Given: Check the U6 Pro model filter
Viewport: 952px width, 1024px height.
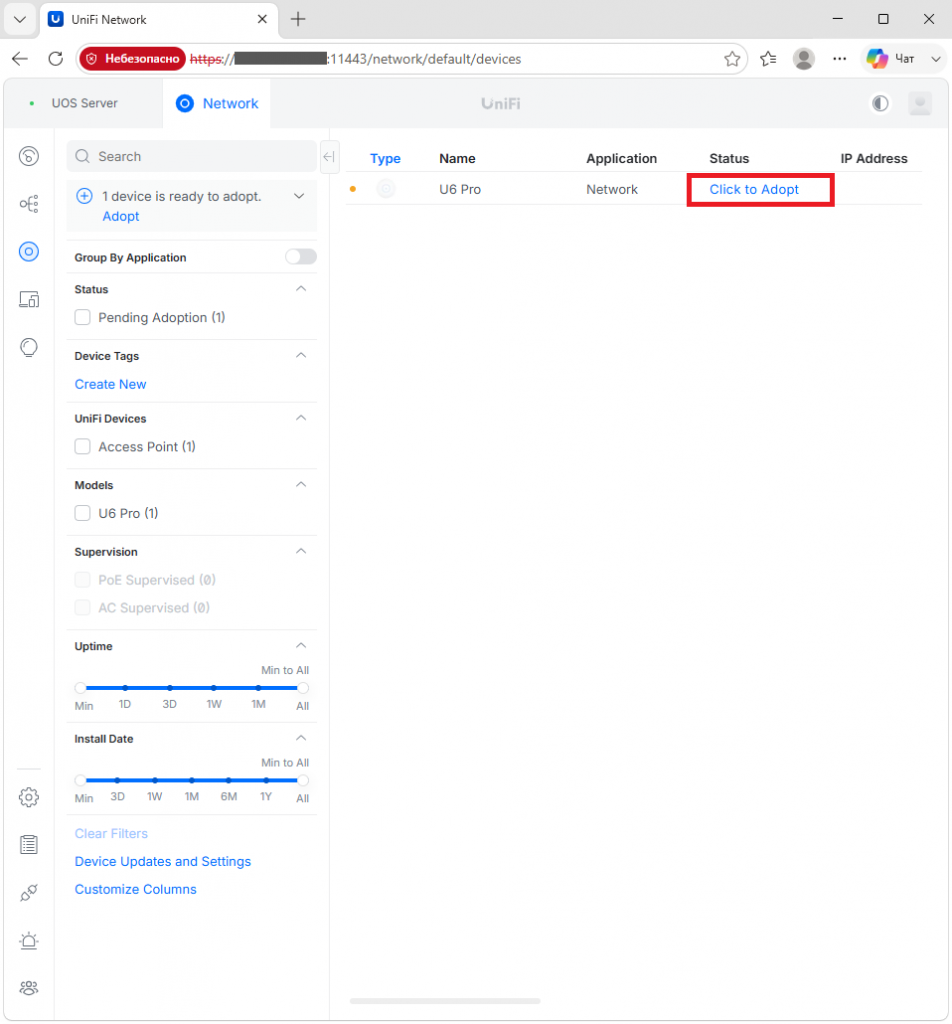Looking at the screenshot, I should click(82, 513).
